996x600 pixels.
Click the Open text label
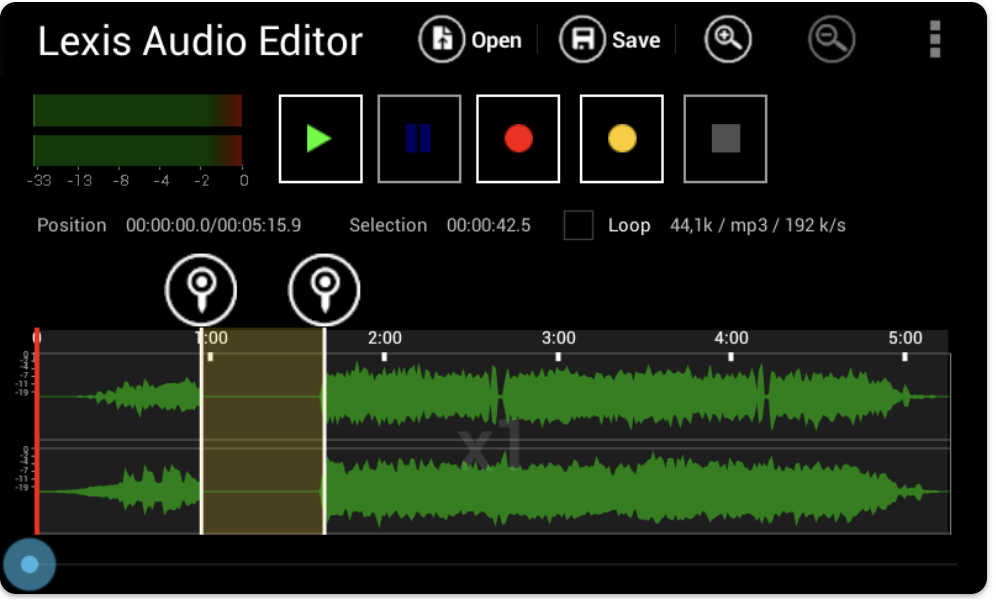click(496, 41)
